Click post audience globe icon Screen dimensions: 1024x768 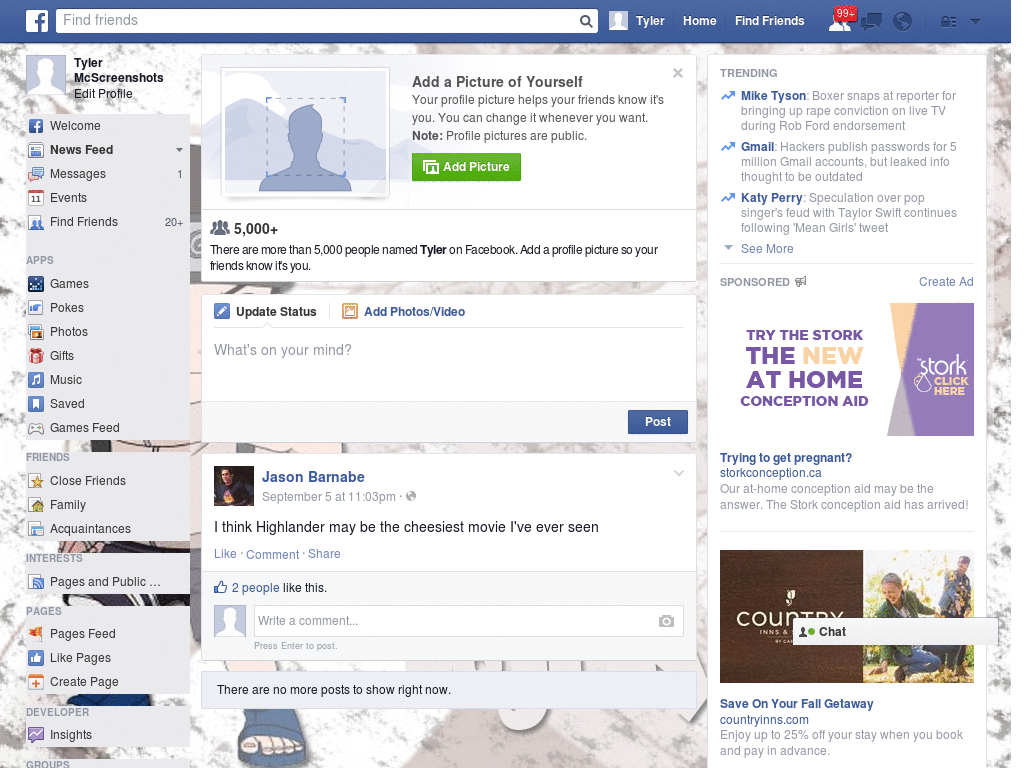click(x=411, y=496)
